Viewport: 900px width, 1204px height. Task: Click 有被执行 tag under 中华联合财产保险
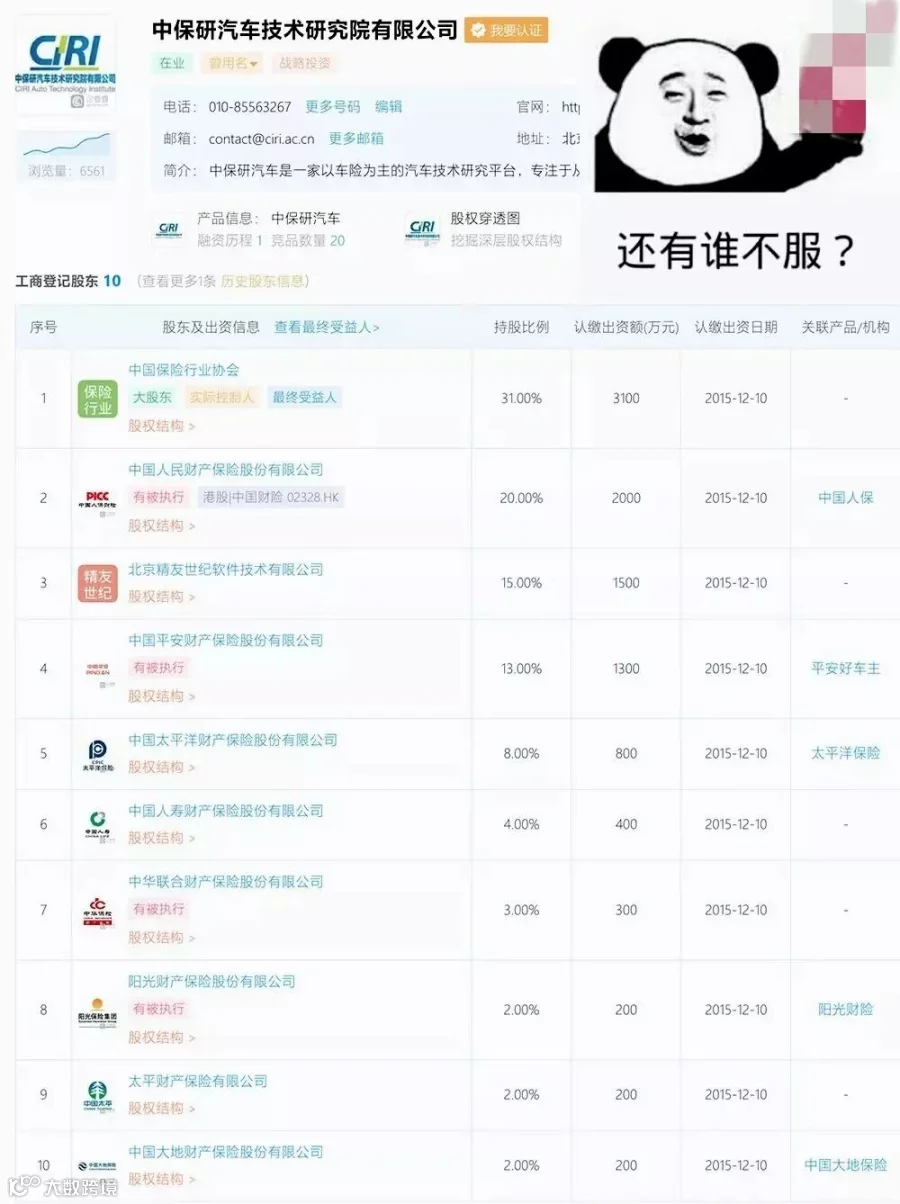pos(159,909)
